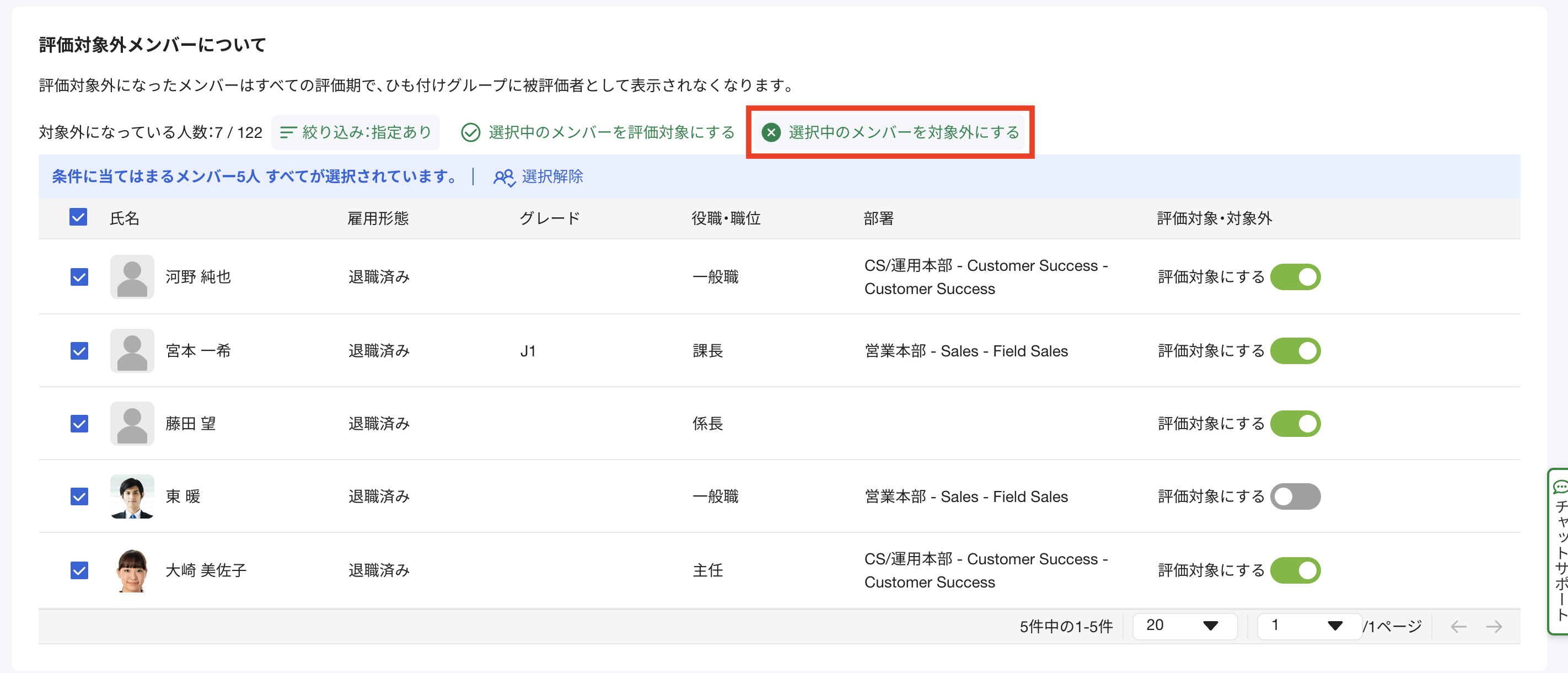Image resolution: width=1568 pixels, height=673 pixels.
Task: Turn on 評価対象にする toggle for 東 暖
Action: (x=1295, y=496)
